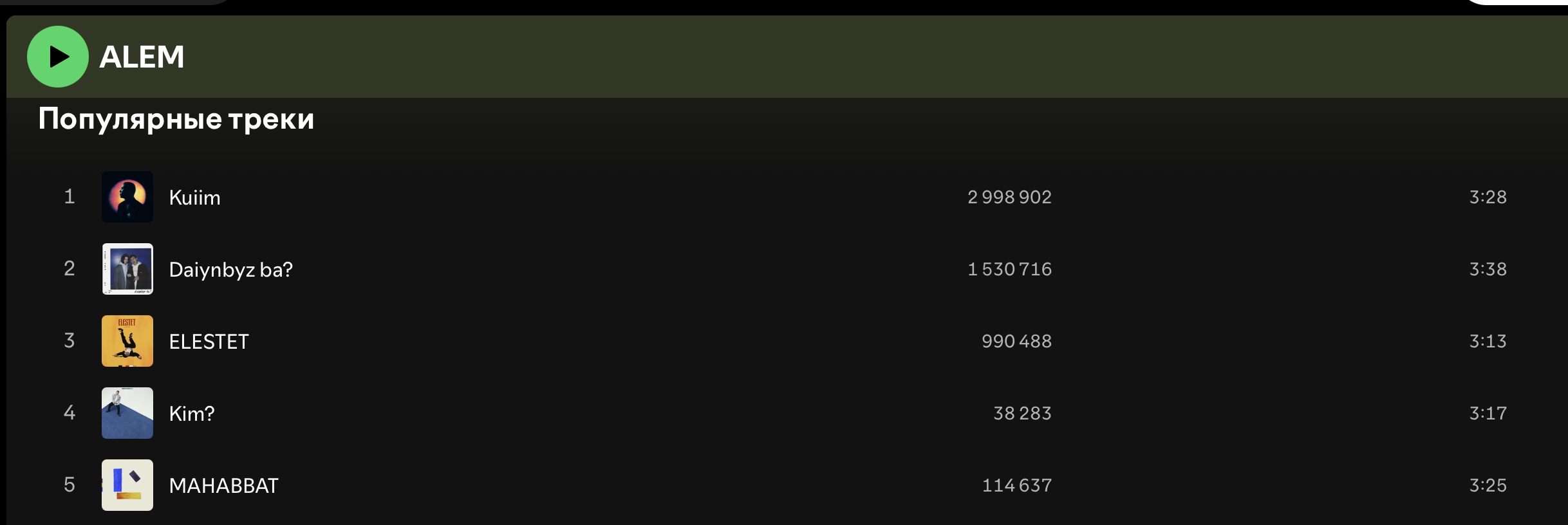
Task: Play the ALEM artist's tracks
Action: 58,57
